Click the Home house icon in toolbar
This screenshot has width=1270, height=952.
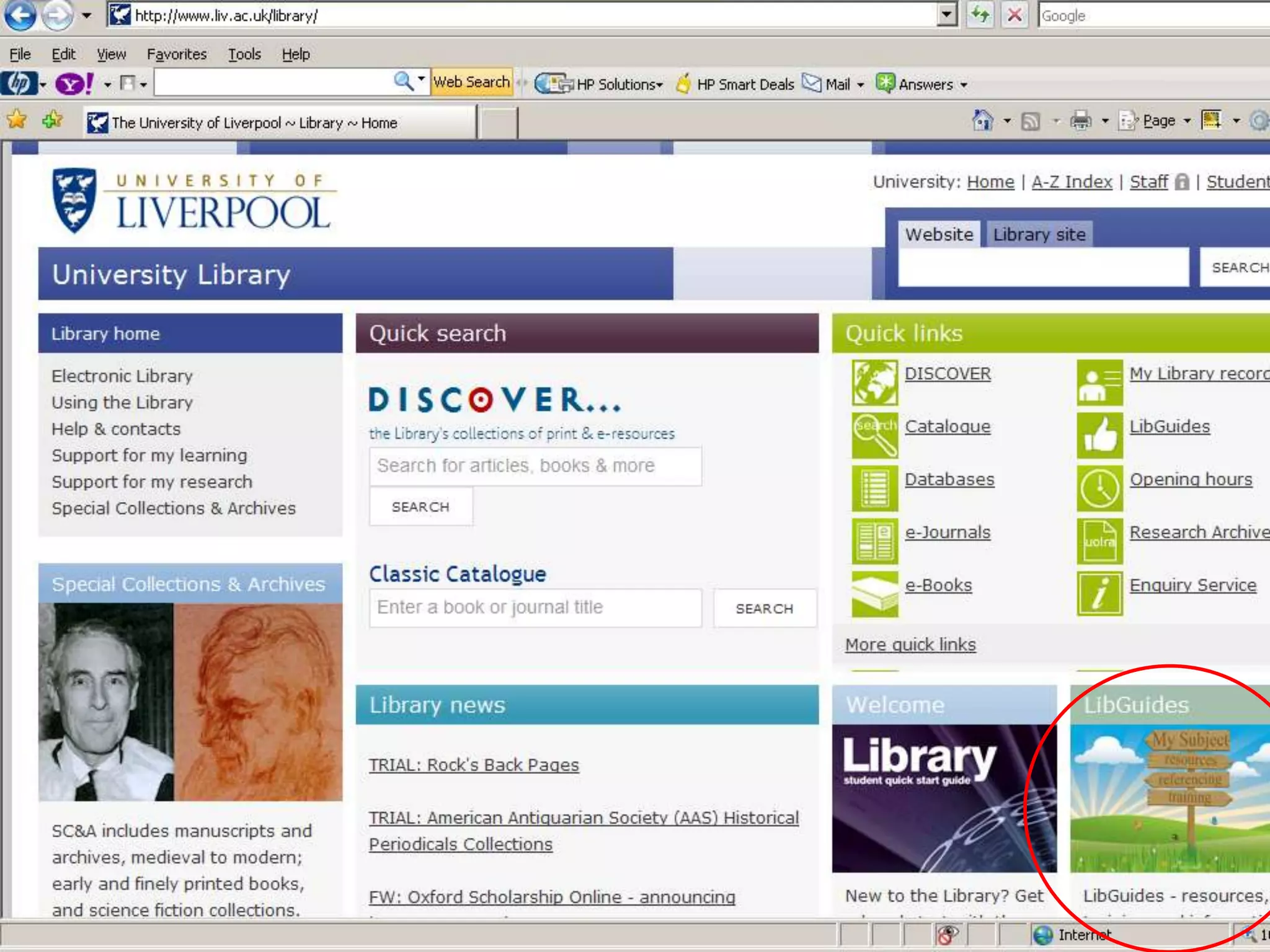pyautogui.click(x=982, y=120)
